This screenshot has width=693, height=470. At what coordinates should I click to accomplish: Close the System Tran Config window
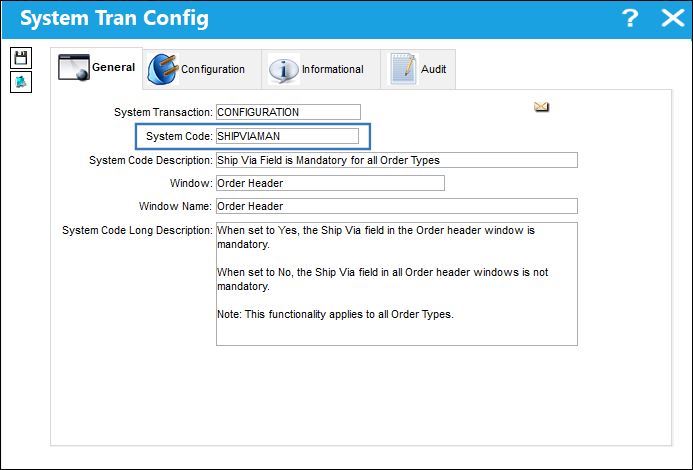tap(673, 19)
